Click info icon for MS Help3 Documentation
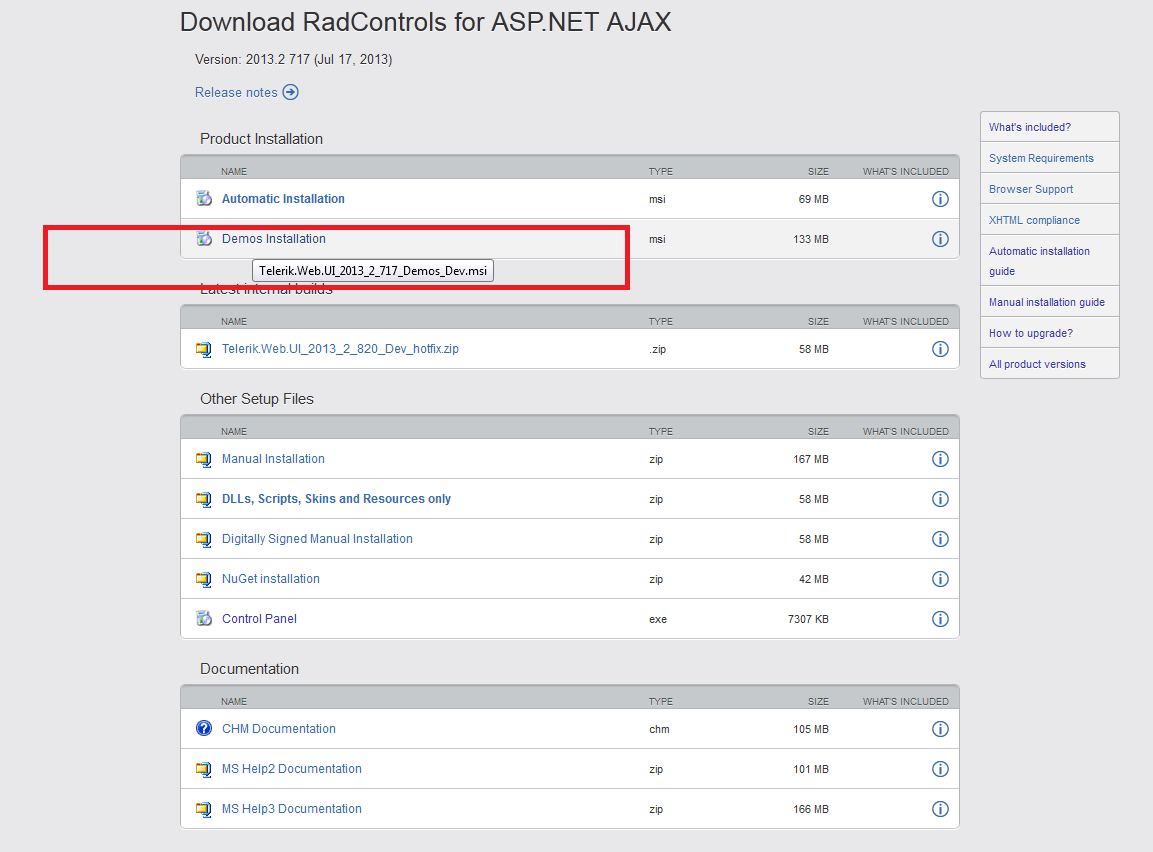 940,809
